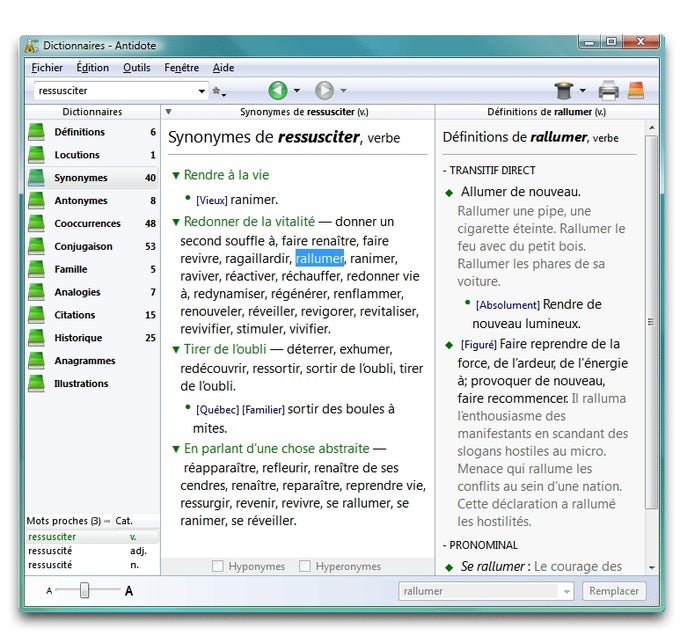This screenshot has height=643, width=680.
Task: Open the Fenêtre menu
Action: coord(181,68)
